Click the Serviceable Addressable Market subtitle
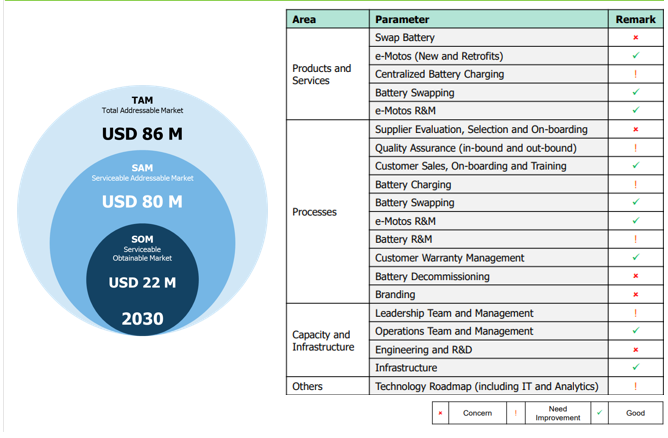 [142, 178]
